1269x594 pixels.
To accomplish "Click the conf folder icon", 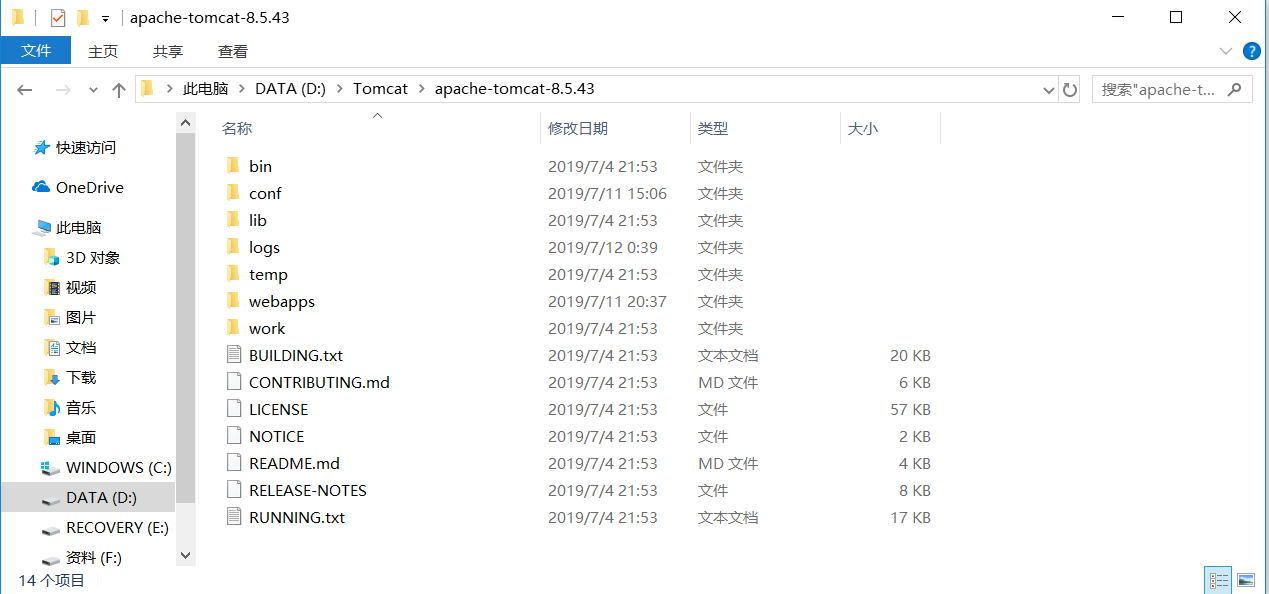I will [x=233, y=193].
